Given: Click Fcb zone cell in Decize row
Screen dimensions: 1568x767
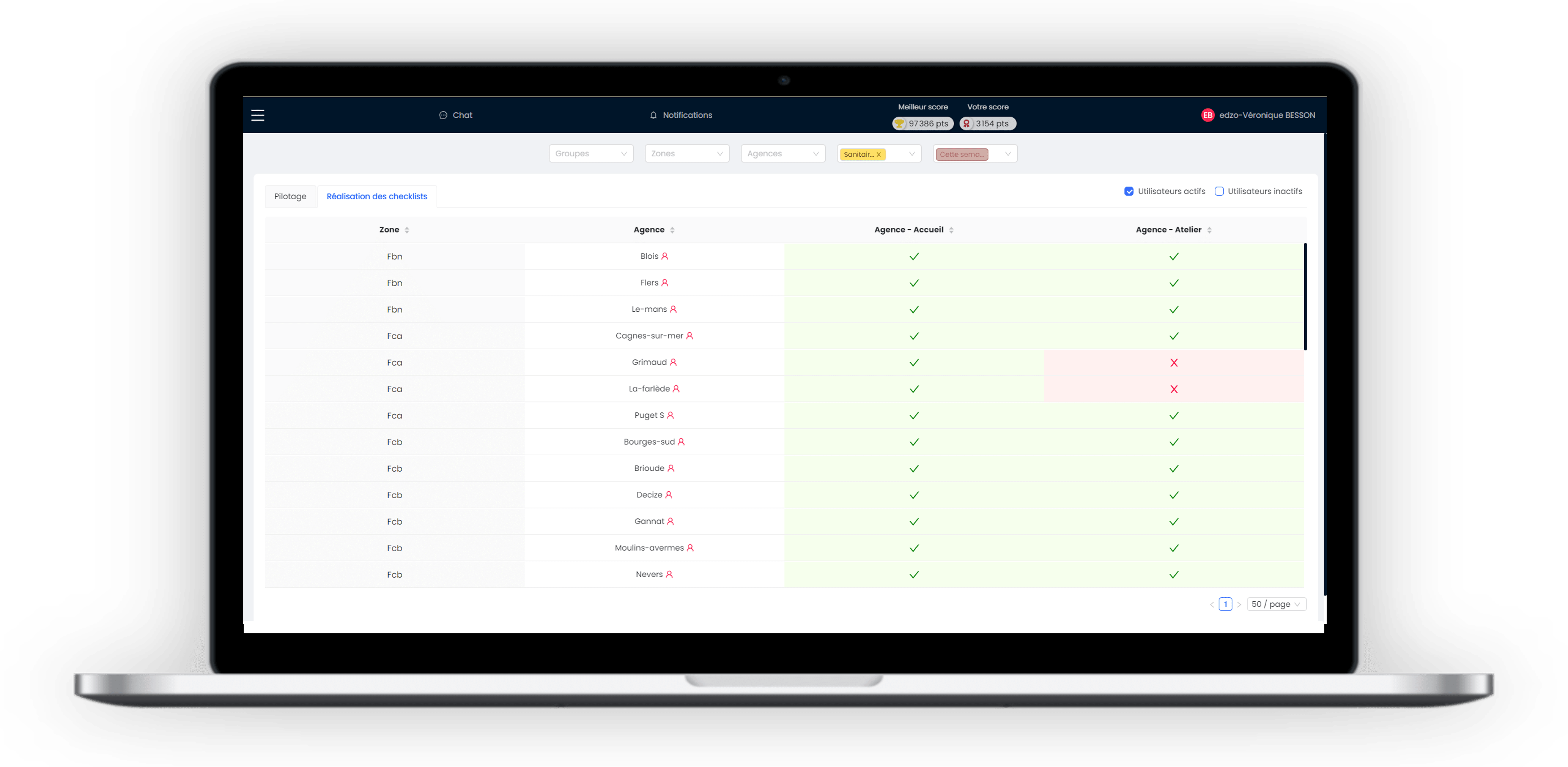Looking at the screenshot, I should [394, 495].
